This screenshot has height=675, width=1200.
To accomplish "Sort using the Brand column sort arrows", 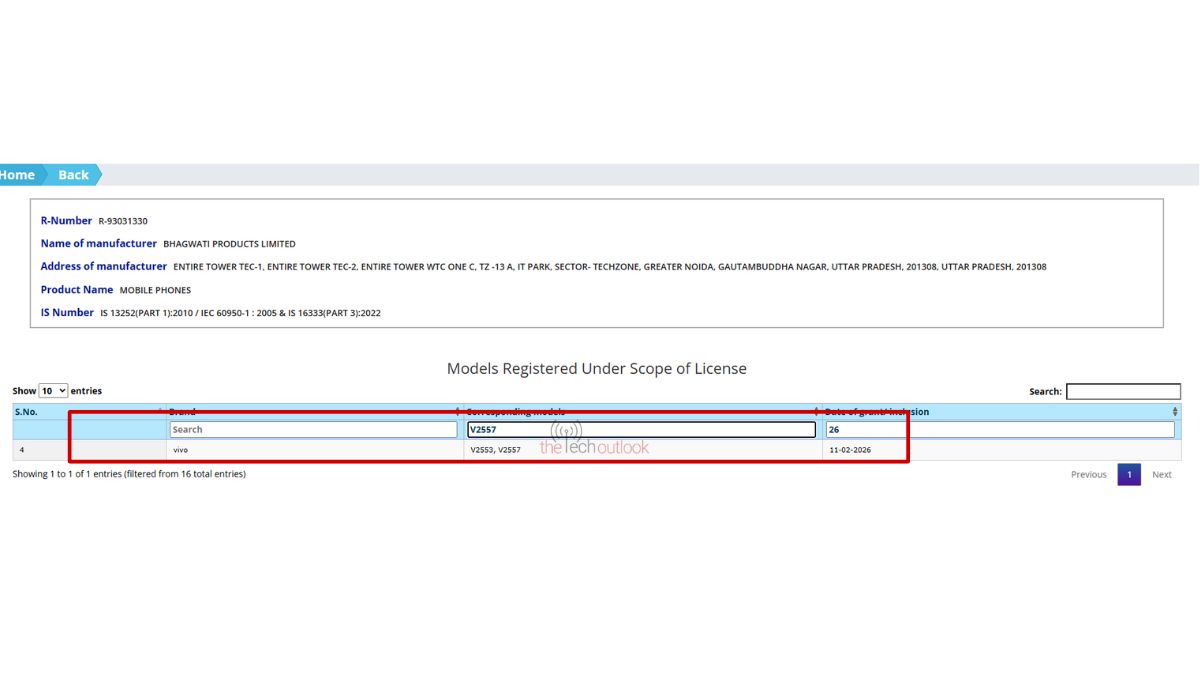I will [x=458, y=411].
